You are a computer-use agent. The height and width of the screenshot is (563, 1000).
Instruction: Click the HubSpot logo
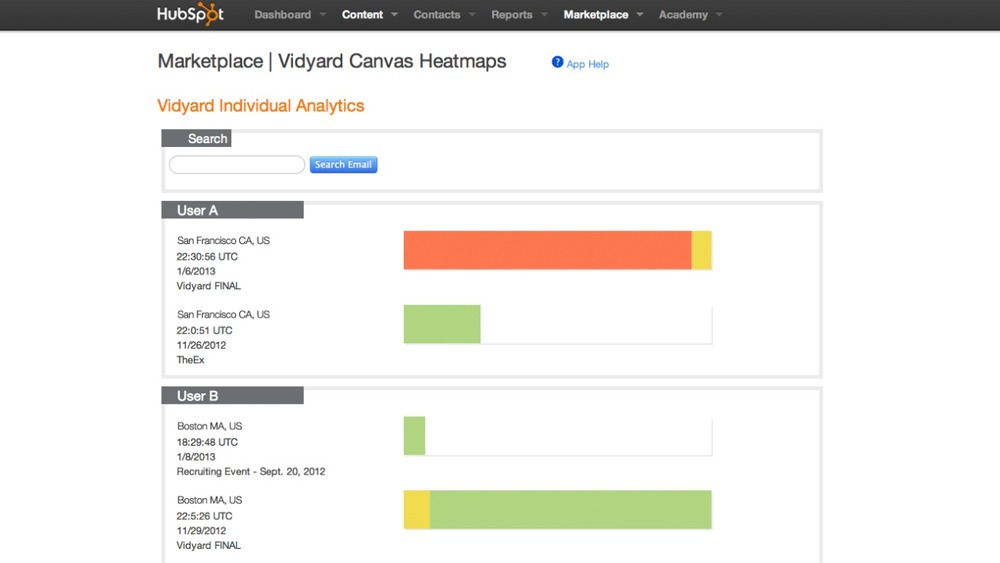click(x=190, y=13)
